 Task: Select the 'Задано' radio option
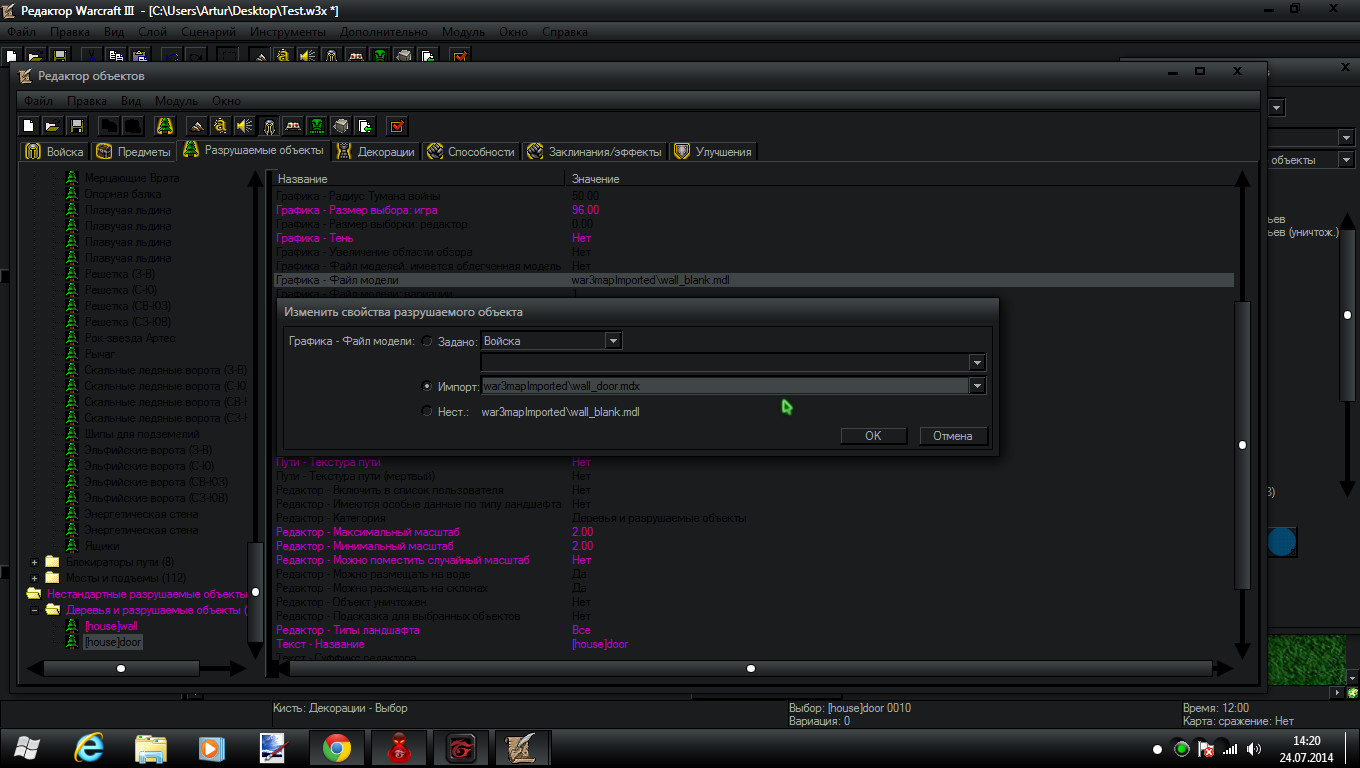click(428, 341)
